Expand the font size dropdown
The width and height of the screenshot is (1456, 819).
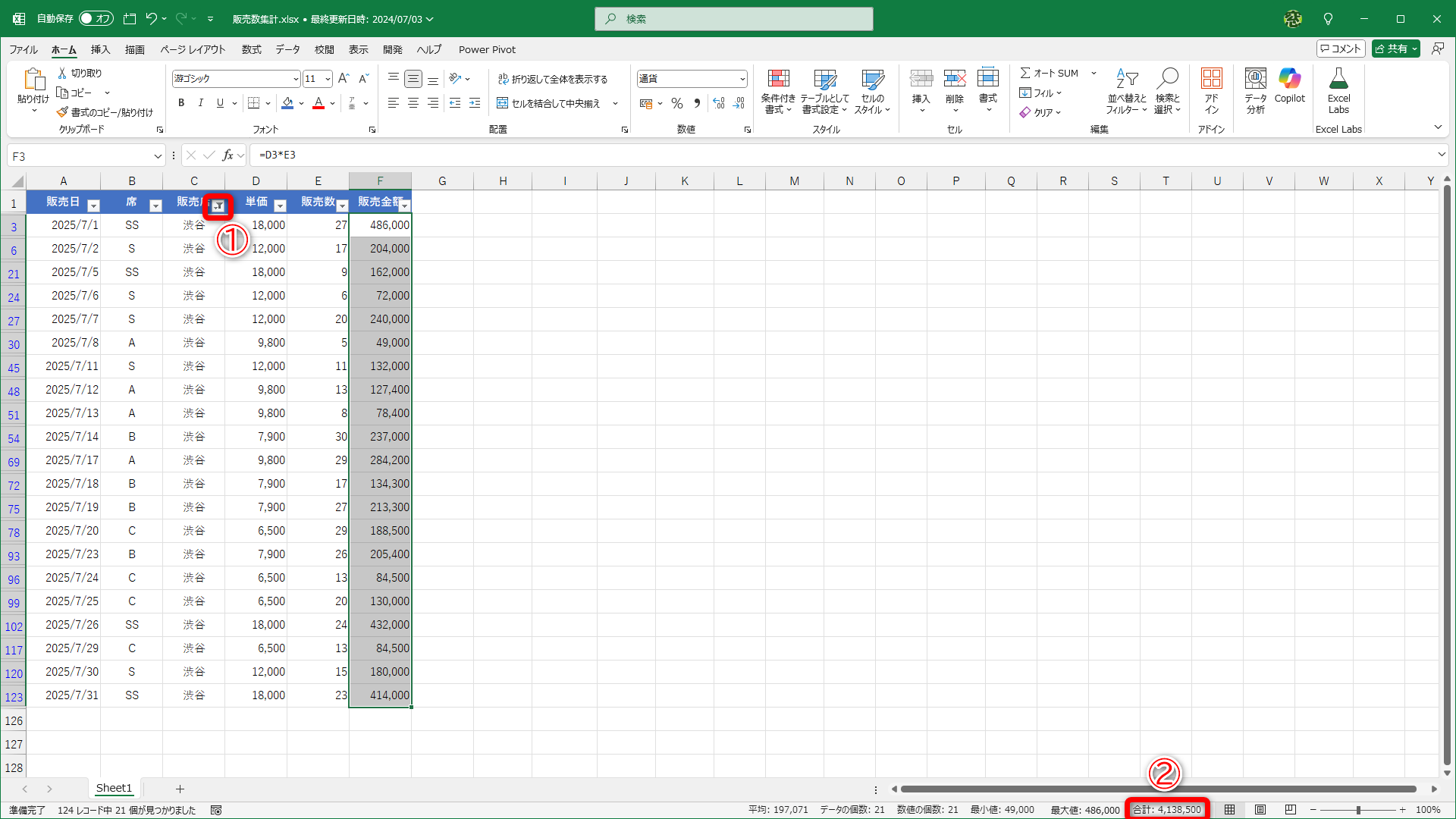click(x=328, y=79)
